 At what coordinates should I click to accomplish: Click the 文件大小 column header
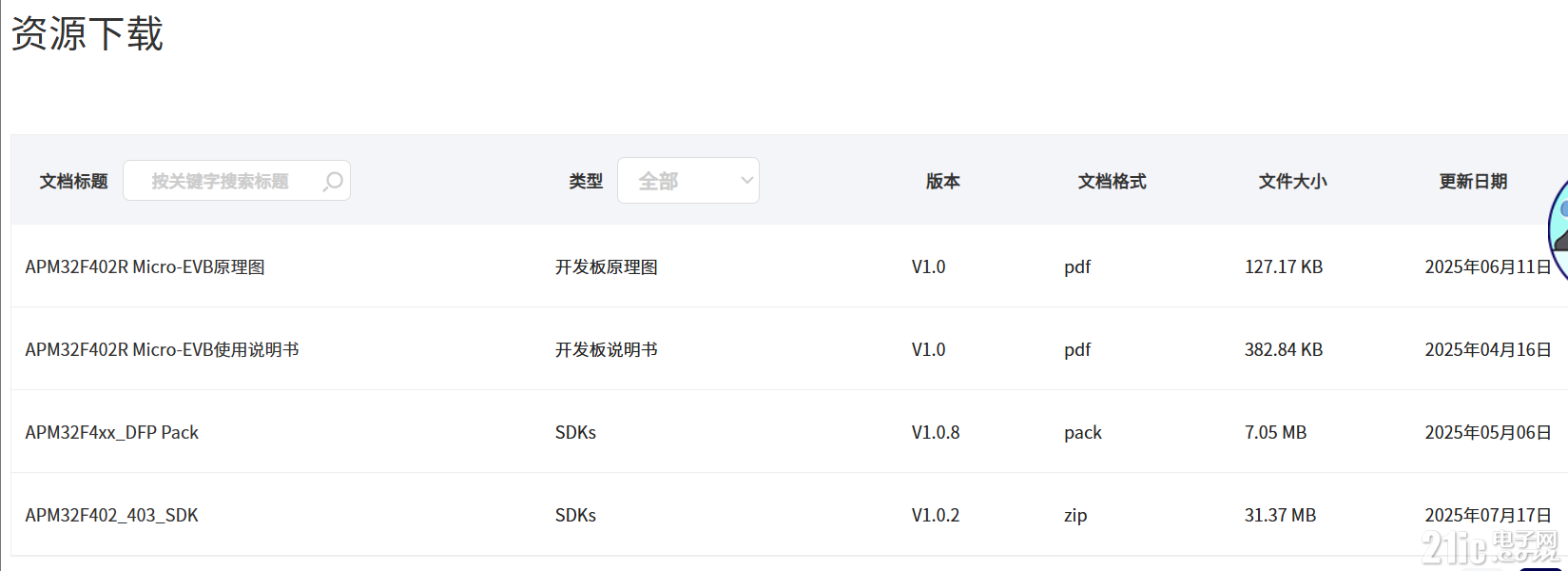coord(1293,181)
